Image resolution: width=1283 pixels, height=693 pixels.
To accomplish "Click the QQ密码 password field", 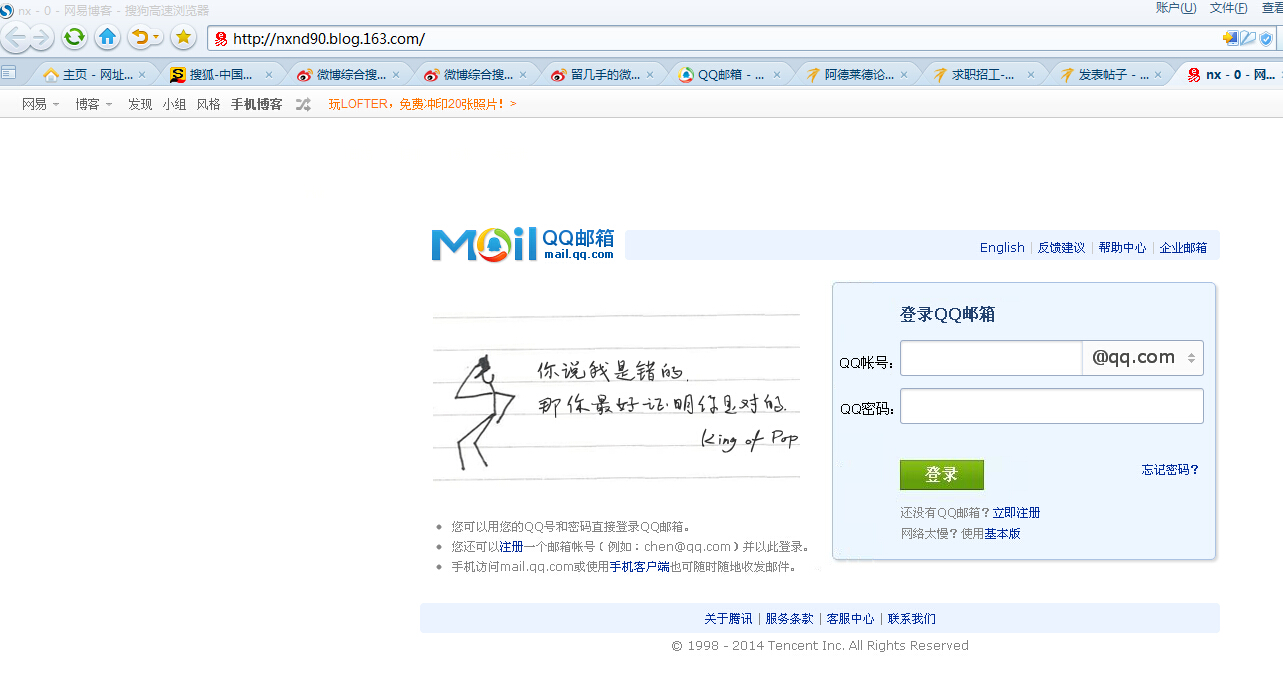I will [x=1051, y=406].
